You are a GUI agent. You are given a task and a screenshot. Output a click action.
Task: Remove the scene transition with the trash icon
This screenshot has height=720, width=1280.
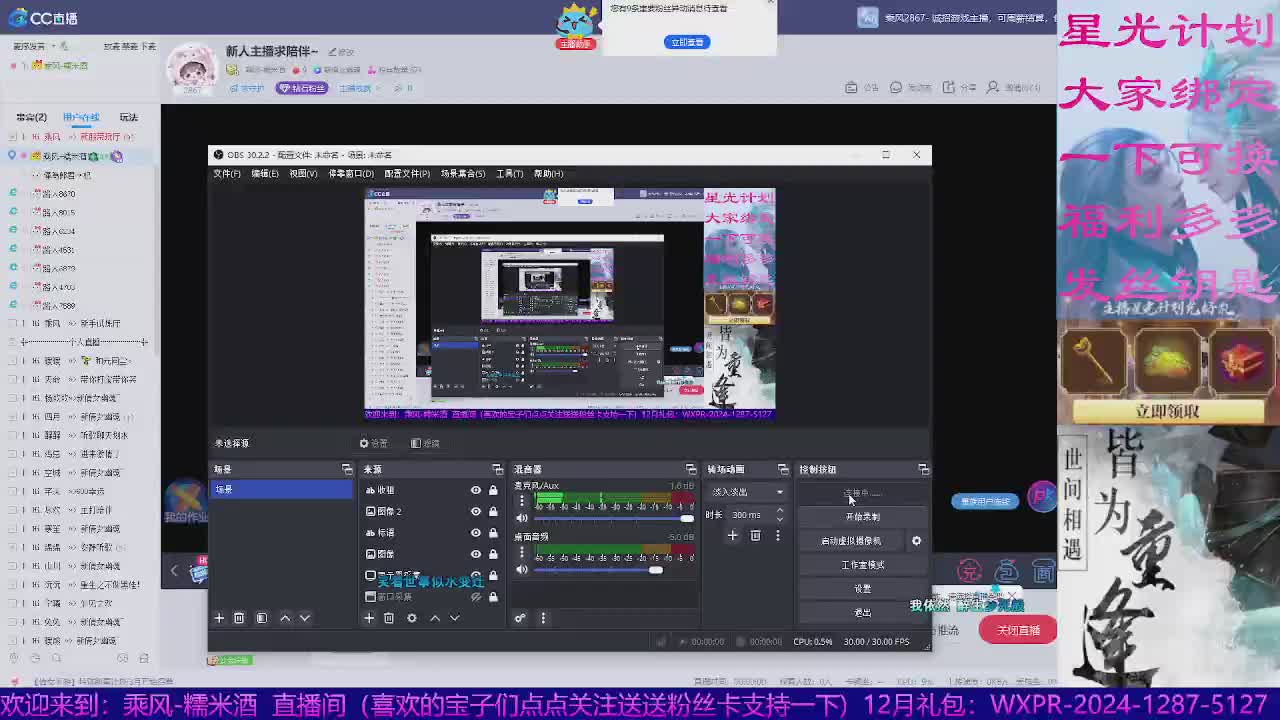coord(755,536)
